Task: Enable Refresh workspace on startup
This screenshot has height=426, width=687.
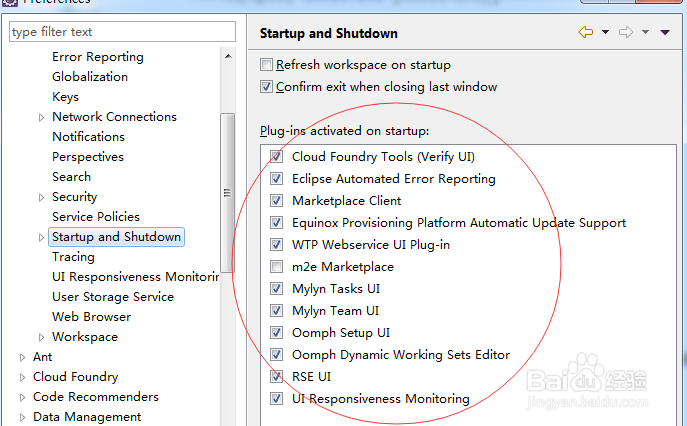Action: click(266, 65)
